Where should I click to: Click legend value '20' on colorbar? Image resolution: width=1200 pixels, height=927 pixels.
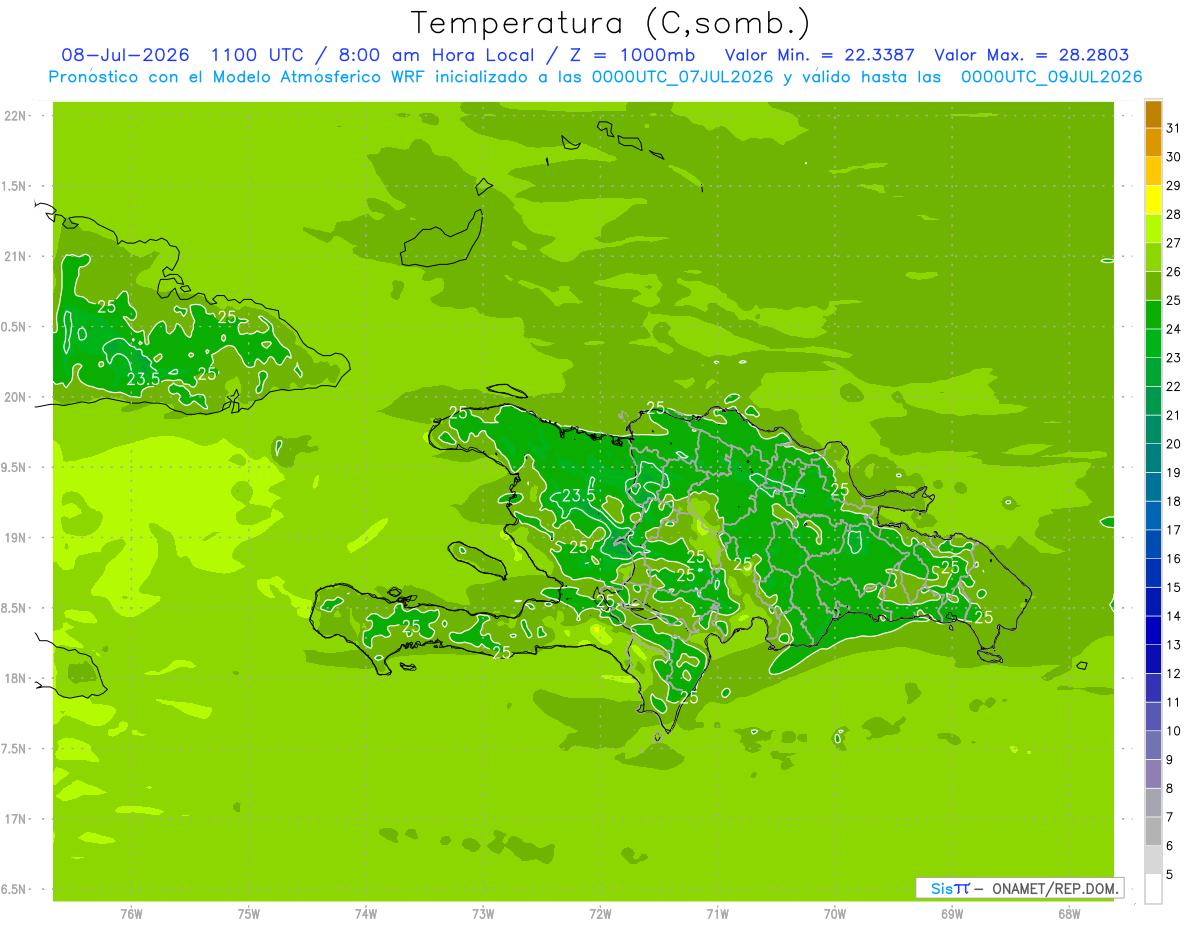(x=1174, y=444)
